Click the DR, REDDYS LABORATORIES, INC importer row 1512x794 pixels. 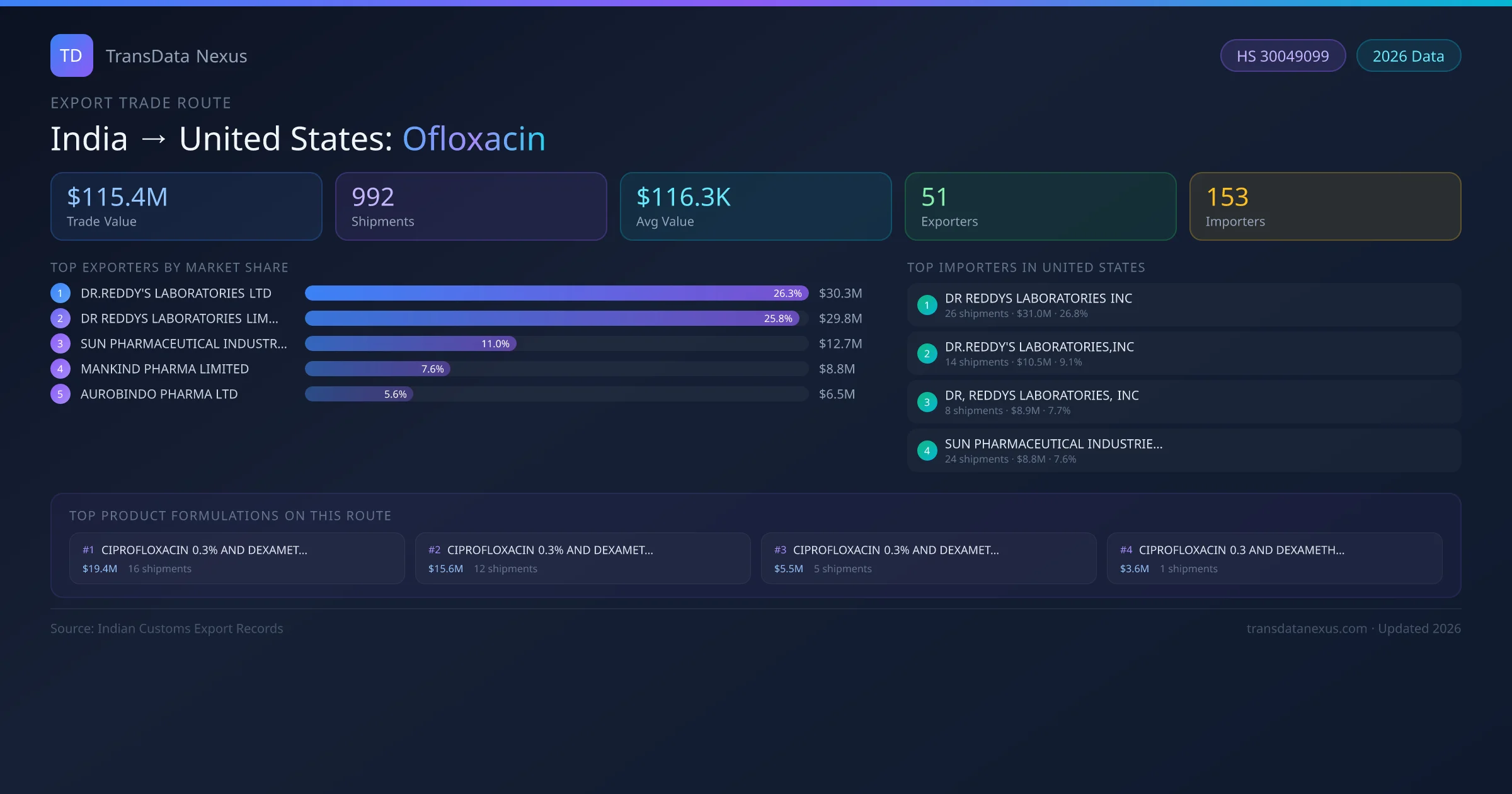pyautogui.click(x=1183, y=402)
